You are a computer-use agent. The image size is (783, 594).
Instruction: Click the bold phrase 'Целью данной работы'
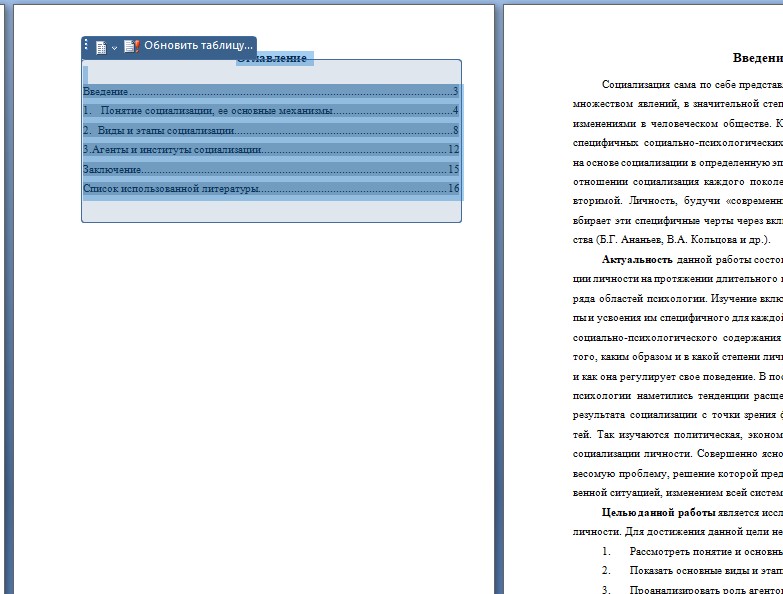663,513
